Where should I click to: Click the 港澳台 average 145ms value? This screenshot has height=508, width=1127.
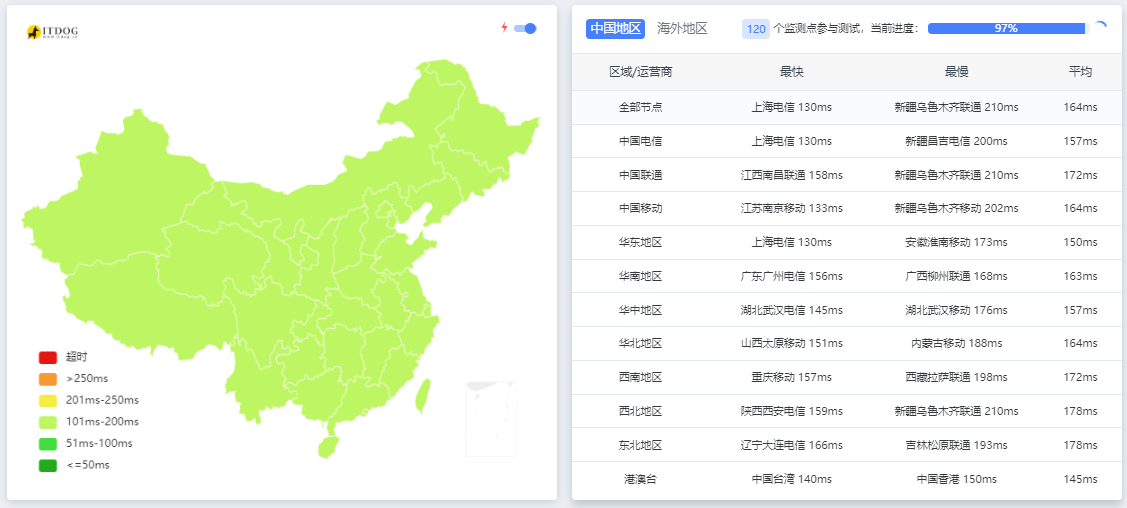[x=1080, y=479]
